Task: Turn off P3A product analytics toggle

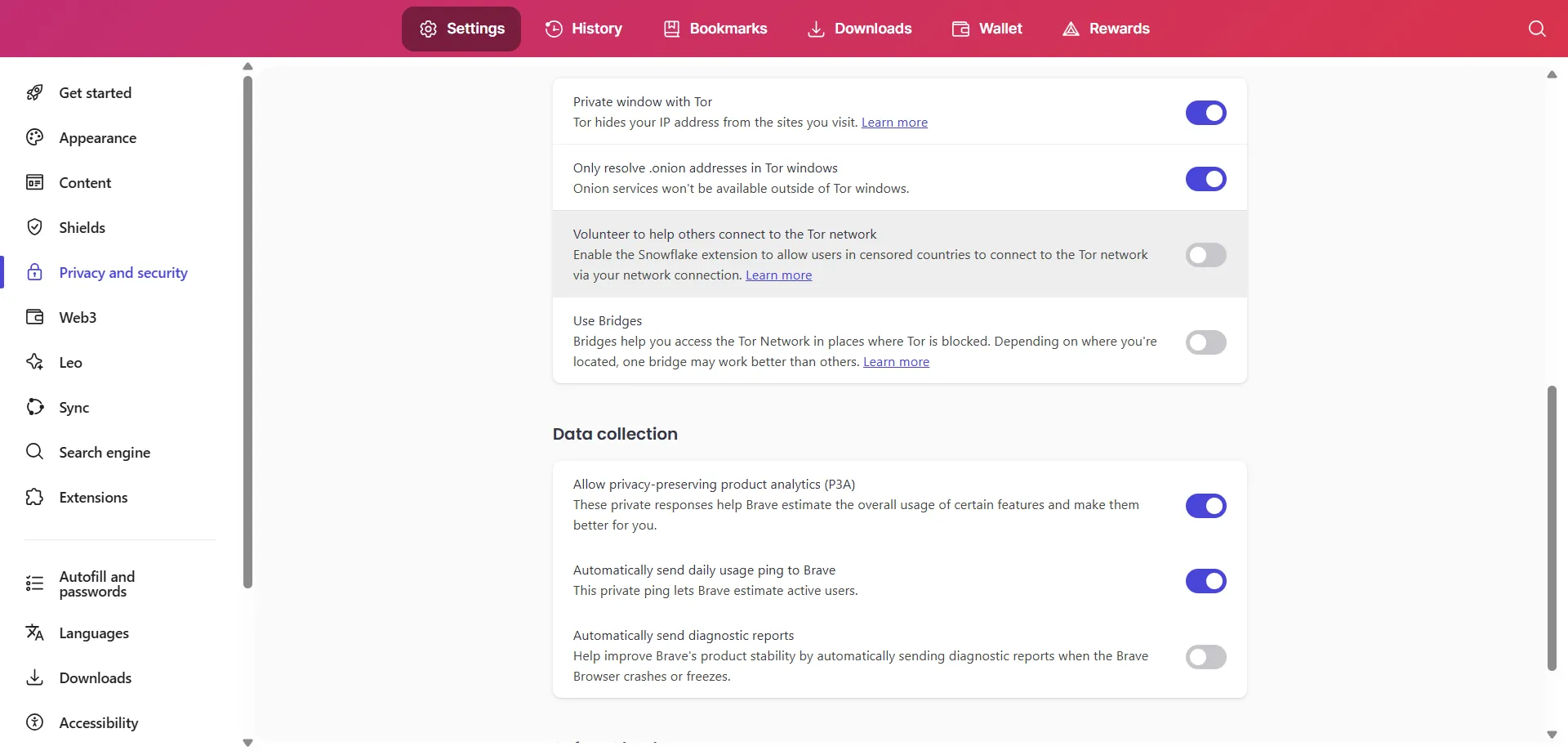Action: point(1205,506)
